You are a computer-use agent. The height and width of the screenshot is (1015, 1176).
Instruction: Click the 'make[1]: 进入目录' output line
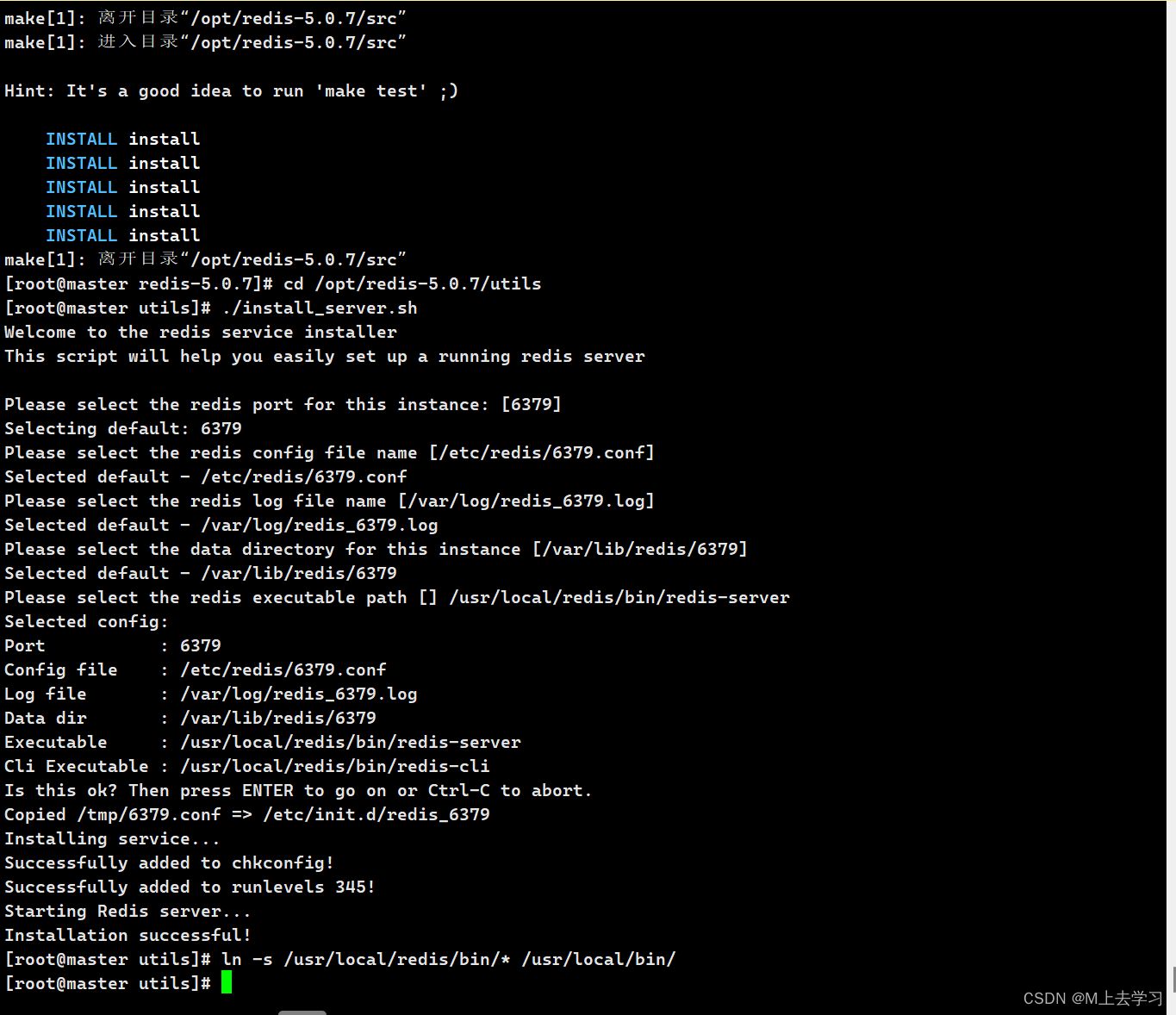click(205, 42)
